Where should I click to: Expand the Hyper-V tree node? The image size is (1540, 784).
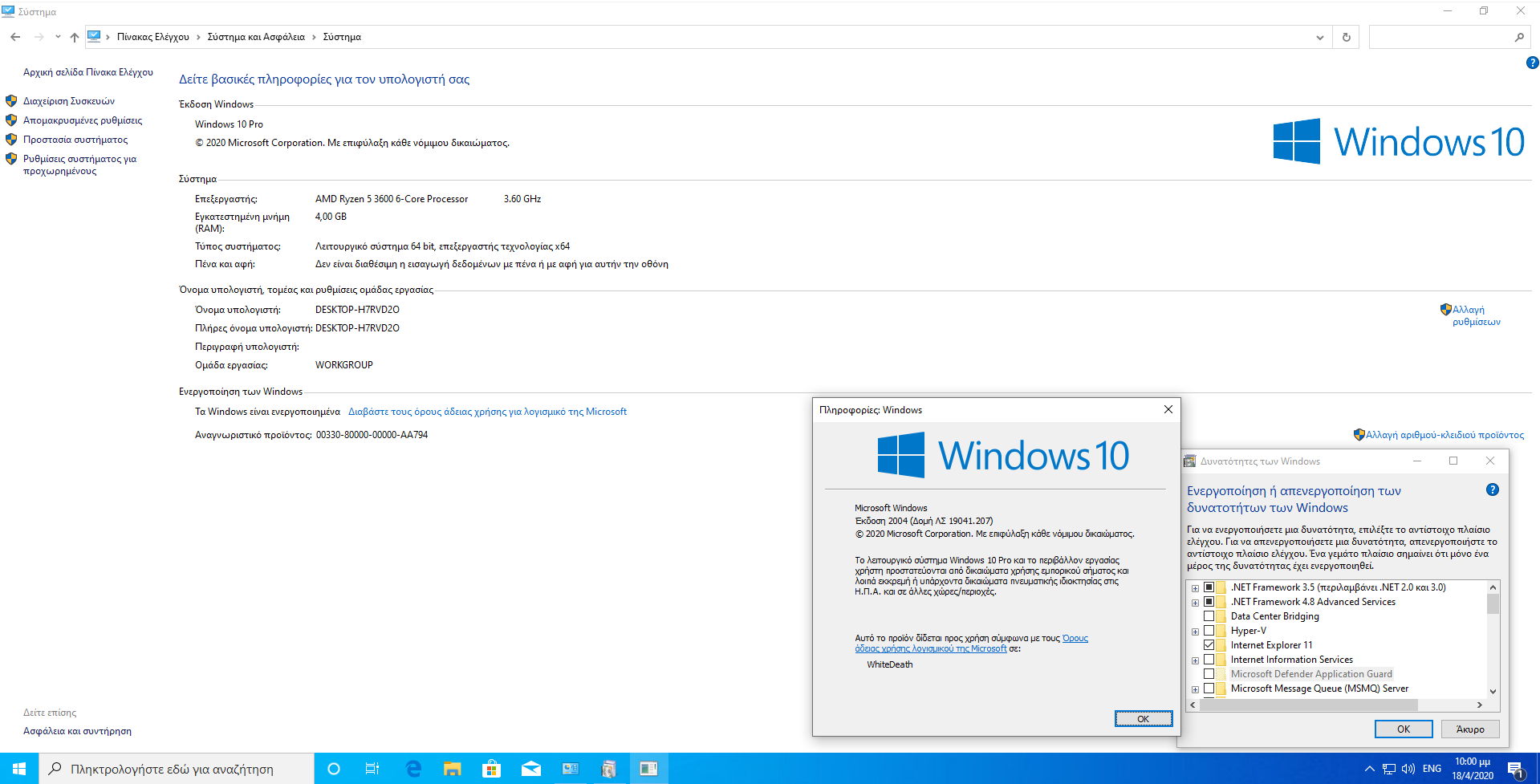click(1195, 632)
